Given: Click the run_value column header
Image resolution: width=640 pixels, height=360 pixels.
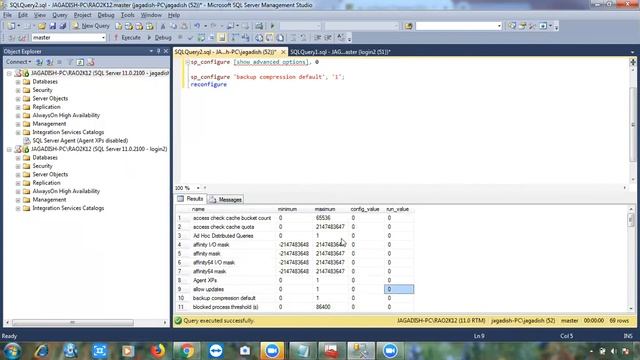Looking at the screenshot, I should click(398, 209).
